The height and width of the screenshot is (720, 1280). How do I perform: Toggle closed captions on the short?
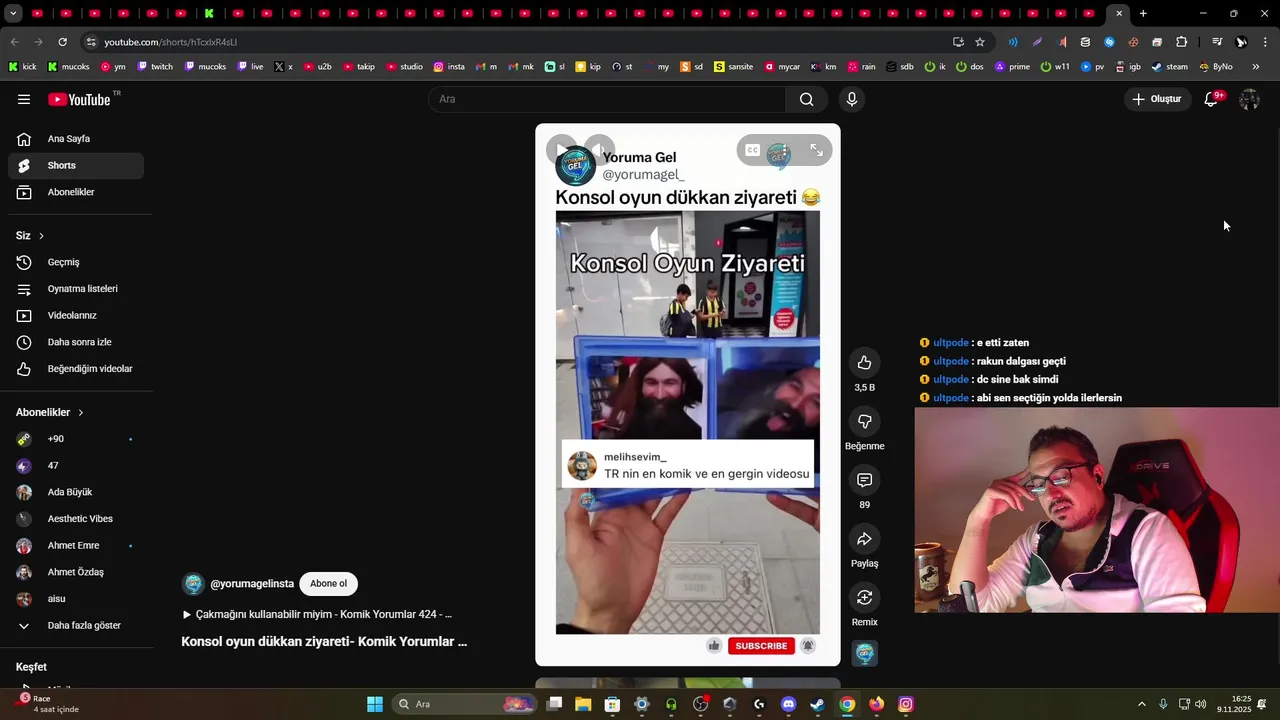[x=753, y=150]
